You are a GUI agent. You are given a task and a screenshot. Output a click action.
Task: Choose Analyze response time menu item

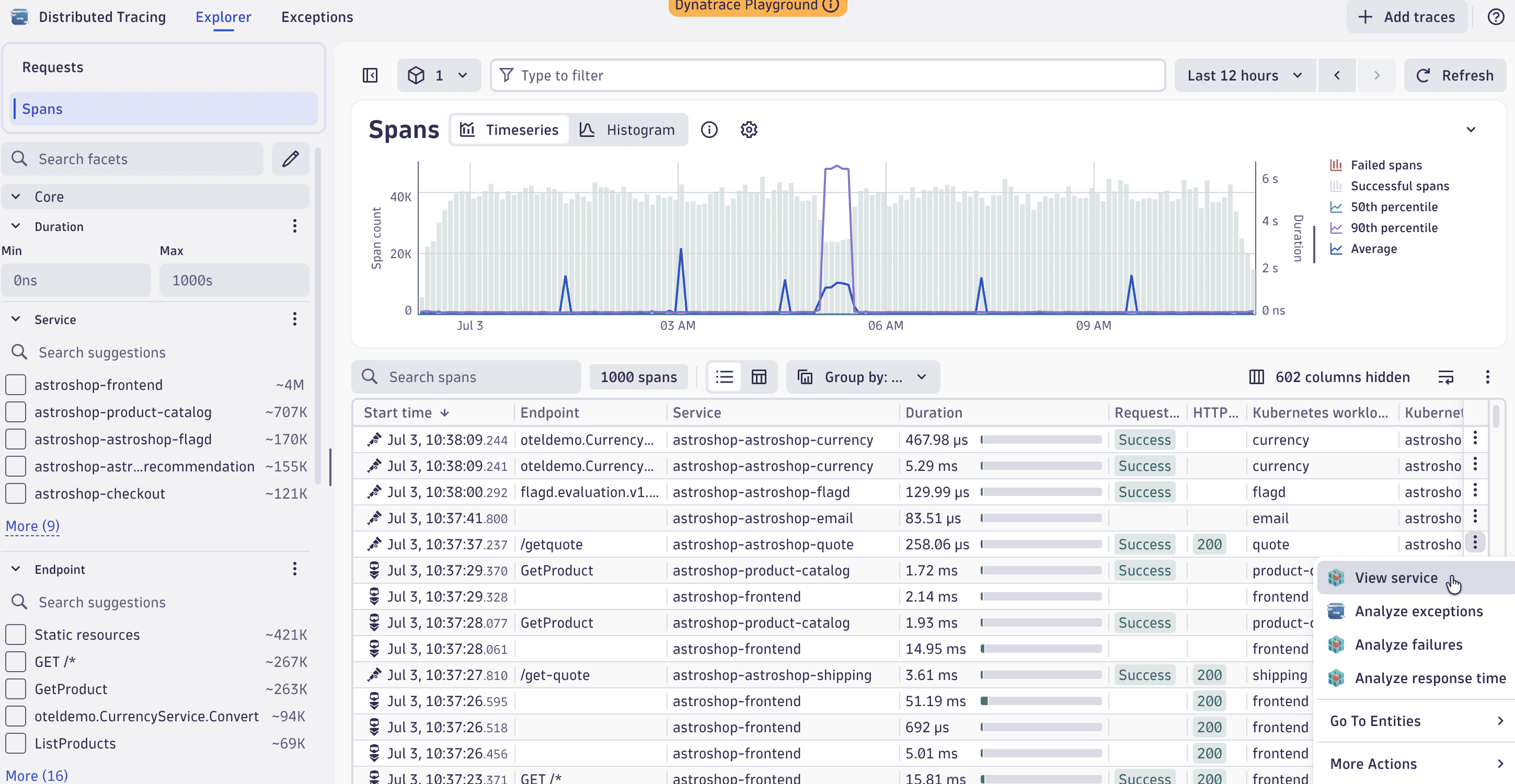[1417, 678]
